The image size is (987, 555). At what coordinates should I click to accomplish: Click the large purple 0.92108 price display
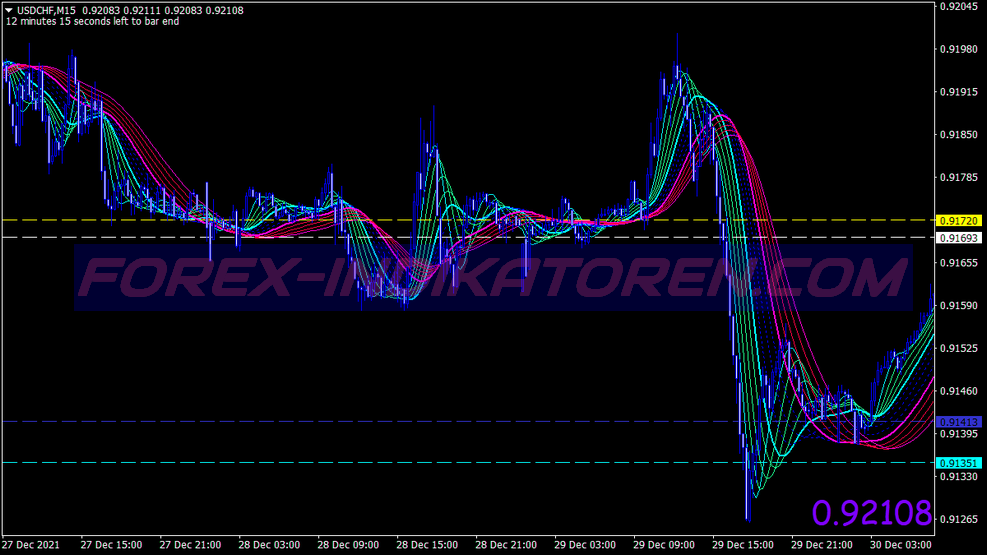[x=872, y=512]
